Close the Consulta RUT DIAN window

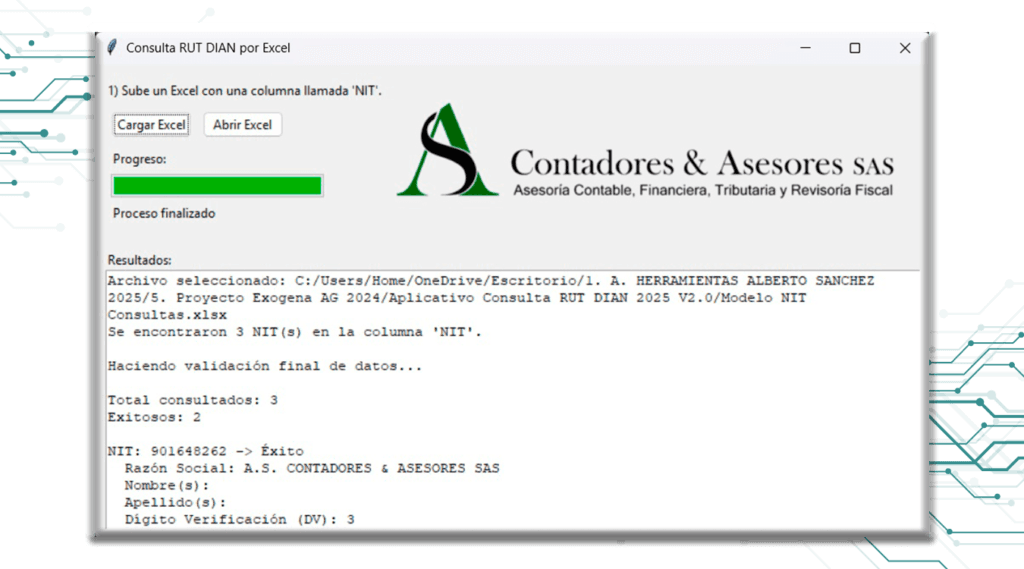[904, 48]
